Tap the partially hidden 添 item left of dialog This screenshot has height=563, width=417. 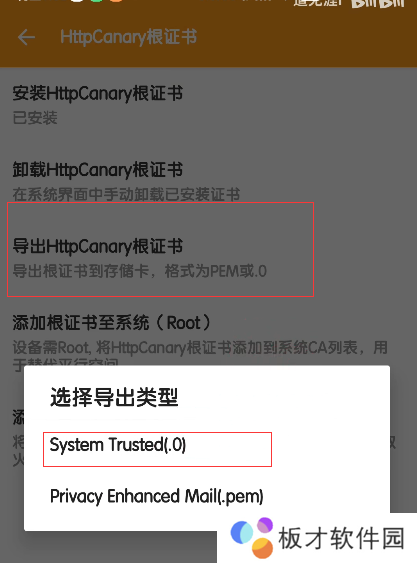click(18, 417)
